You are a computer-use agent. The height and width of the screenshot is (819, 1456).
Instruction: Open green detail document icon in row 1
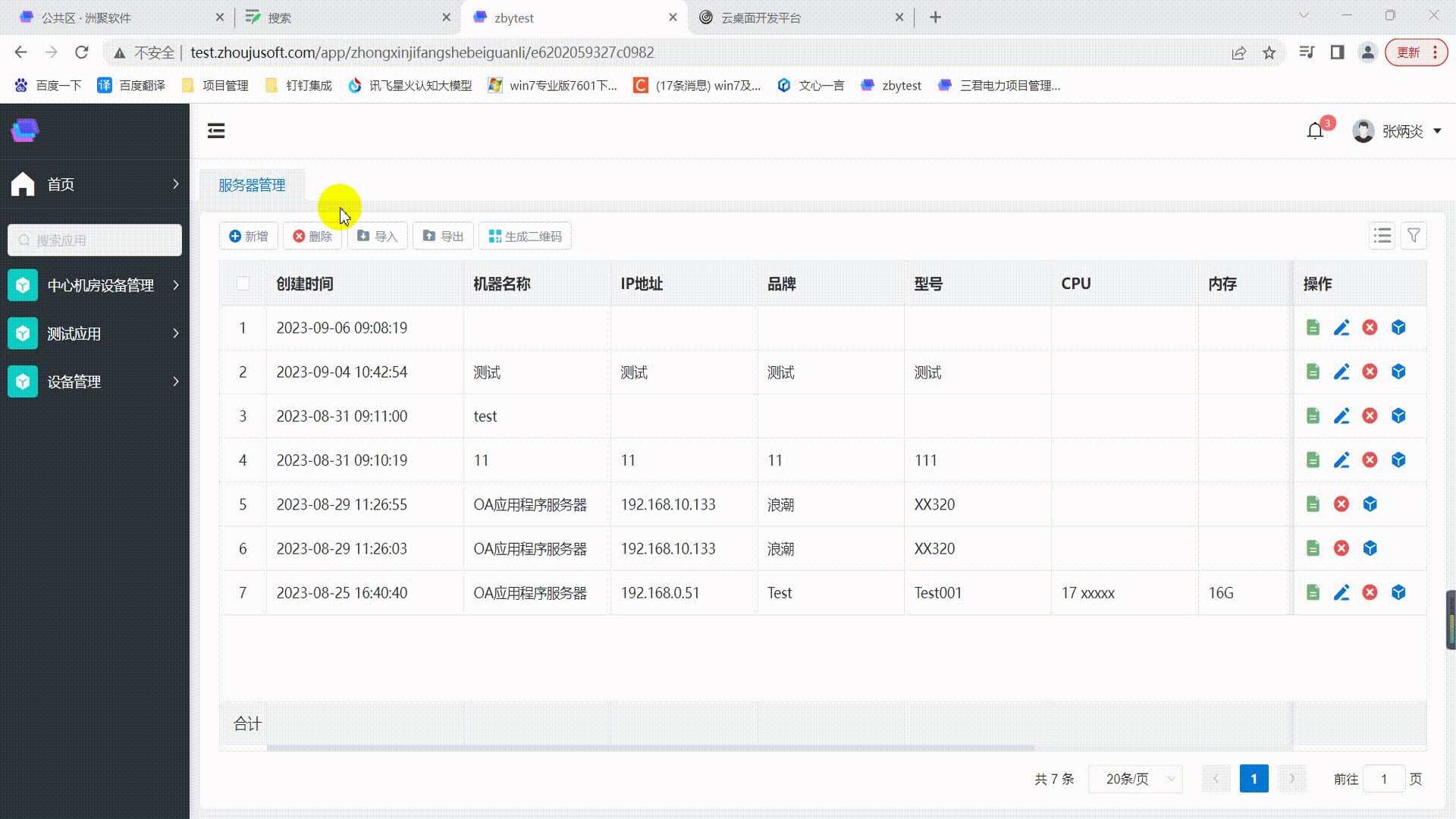point(1313,328)
